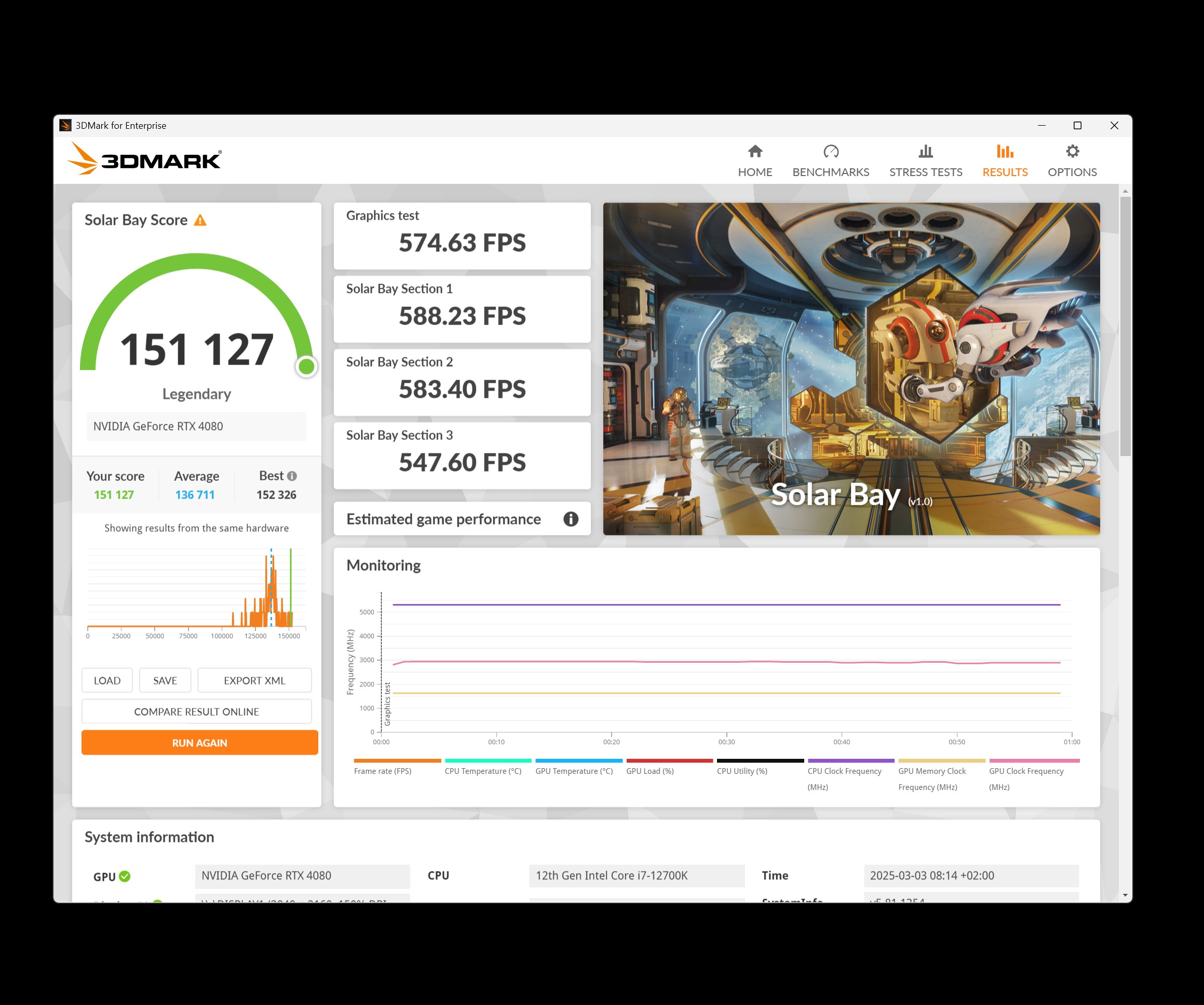
Task: Expand the Estimated game performance panel
Action: point(462,519)
